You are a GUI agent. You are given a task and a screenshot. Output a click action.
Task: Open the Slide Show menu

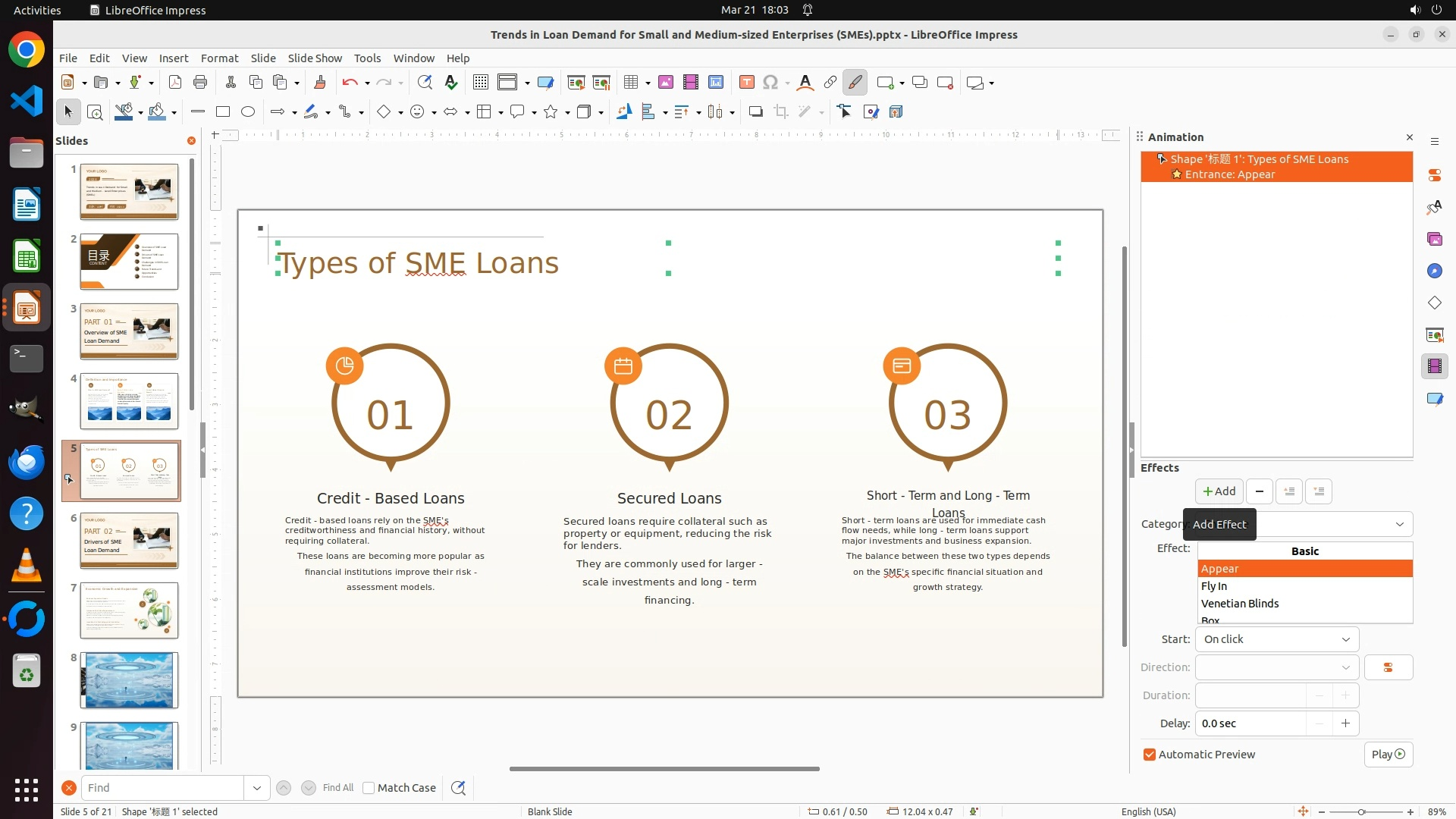click(315, 58)
